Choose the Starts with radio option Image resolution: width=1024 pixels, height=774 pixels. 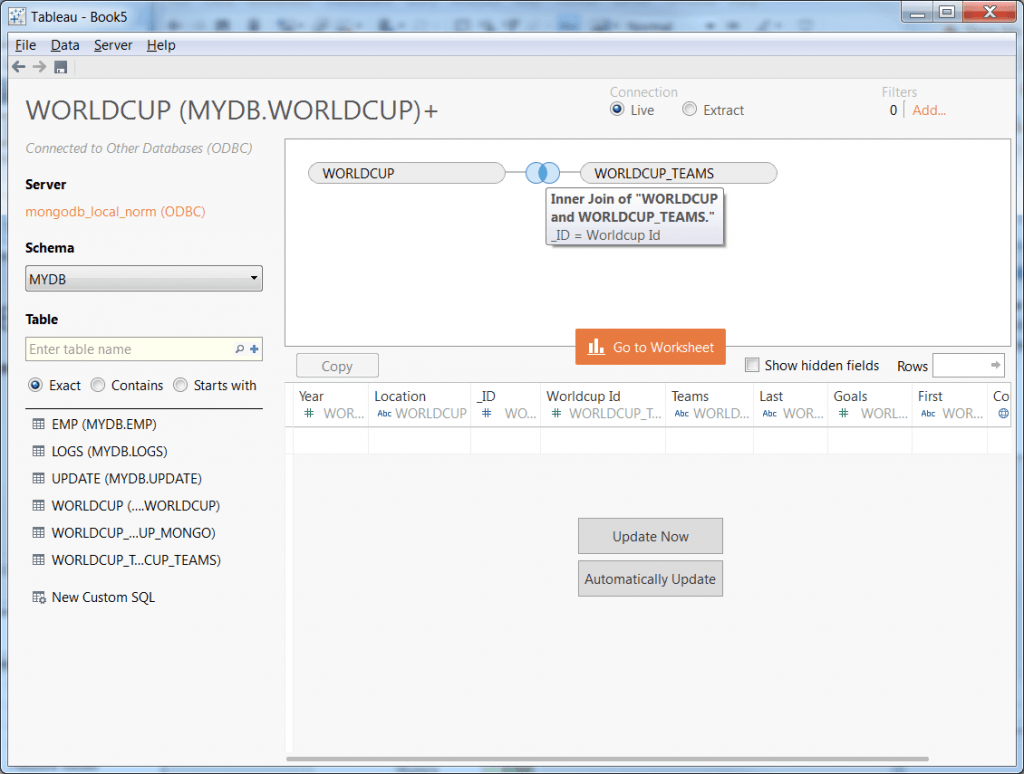[181, 385]
